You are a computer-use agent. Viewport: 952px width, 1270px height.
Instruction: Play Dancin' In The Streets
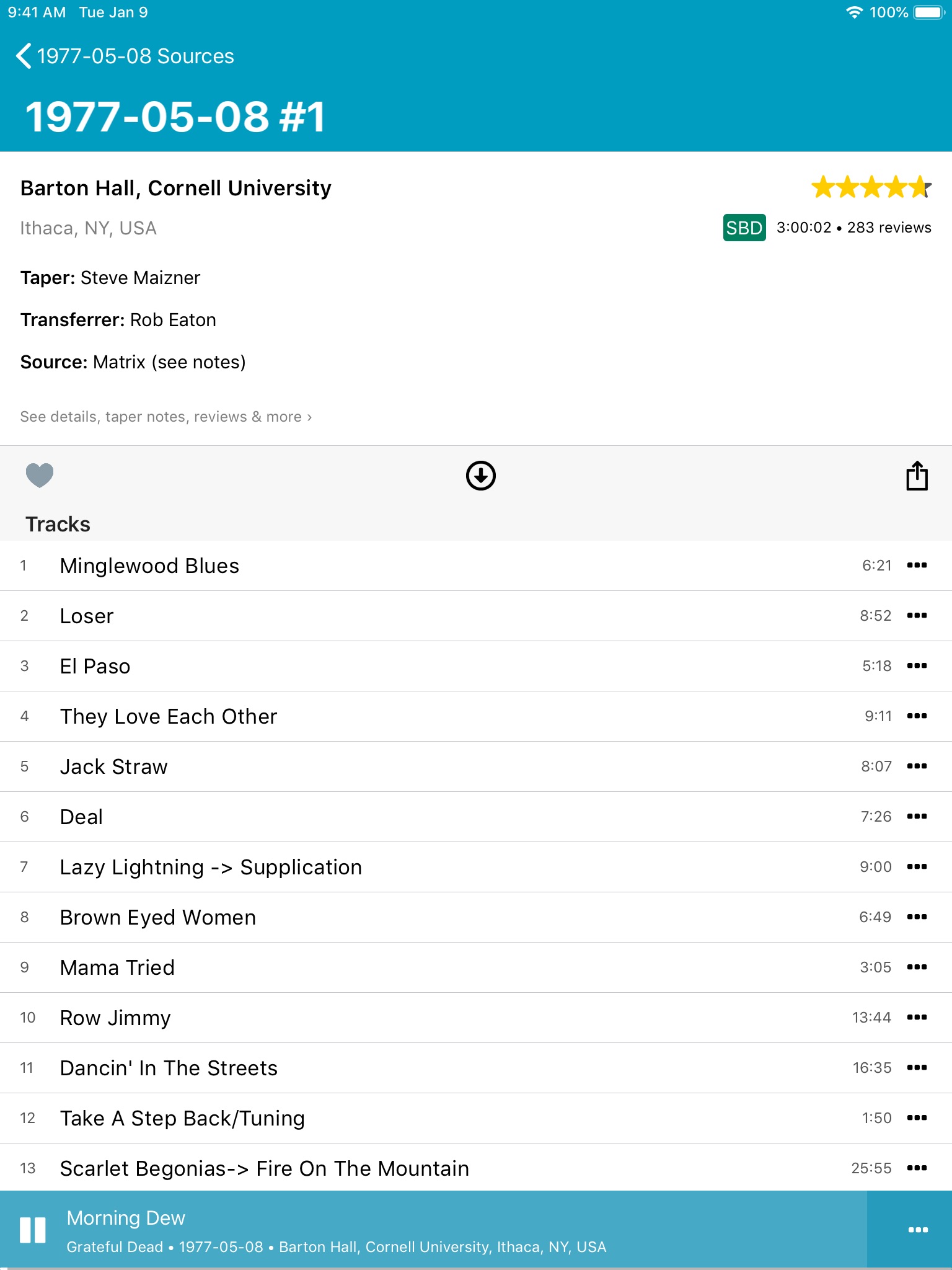coord(169,1068)
